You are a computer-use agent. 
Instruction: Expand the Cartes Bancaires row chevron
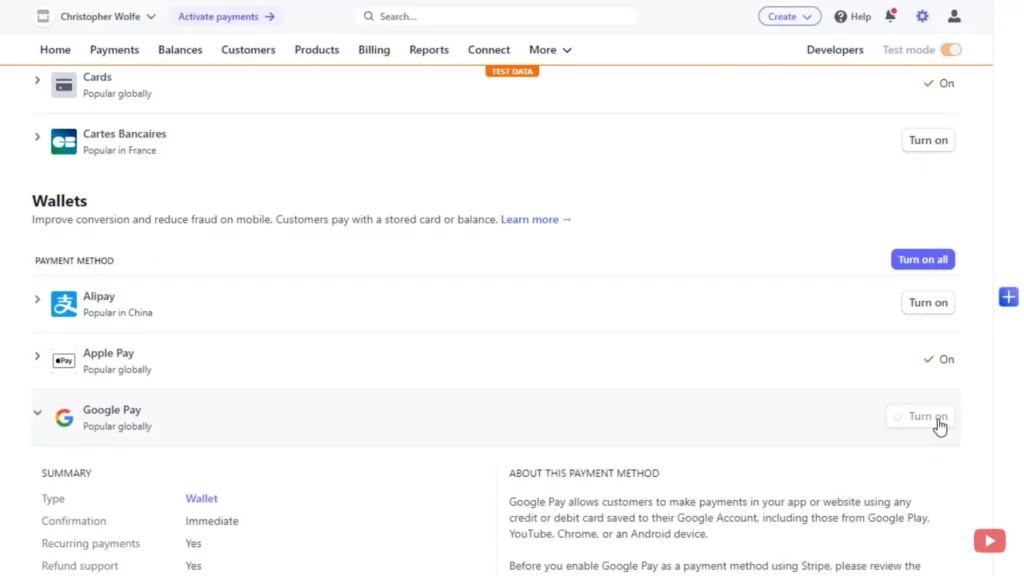[x=37, y=136]
